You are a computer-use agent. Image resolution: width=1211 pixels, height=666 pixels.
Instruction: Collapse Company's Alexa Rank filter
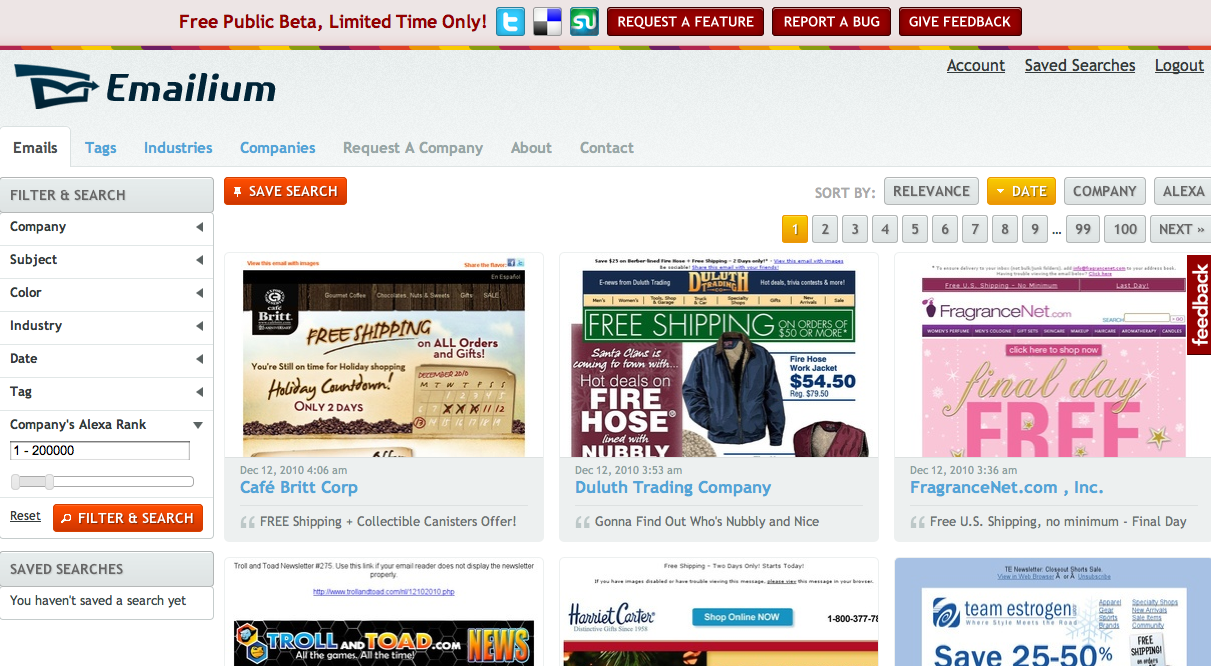[x=107, y=425]
